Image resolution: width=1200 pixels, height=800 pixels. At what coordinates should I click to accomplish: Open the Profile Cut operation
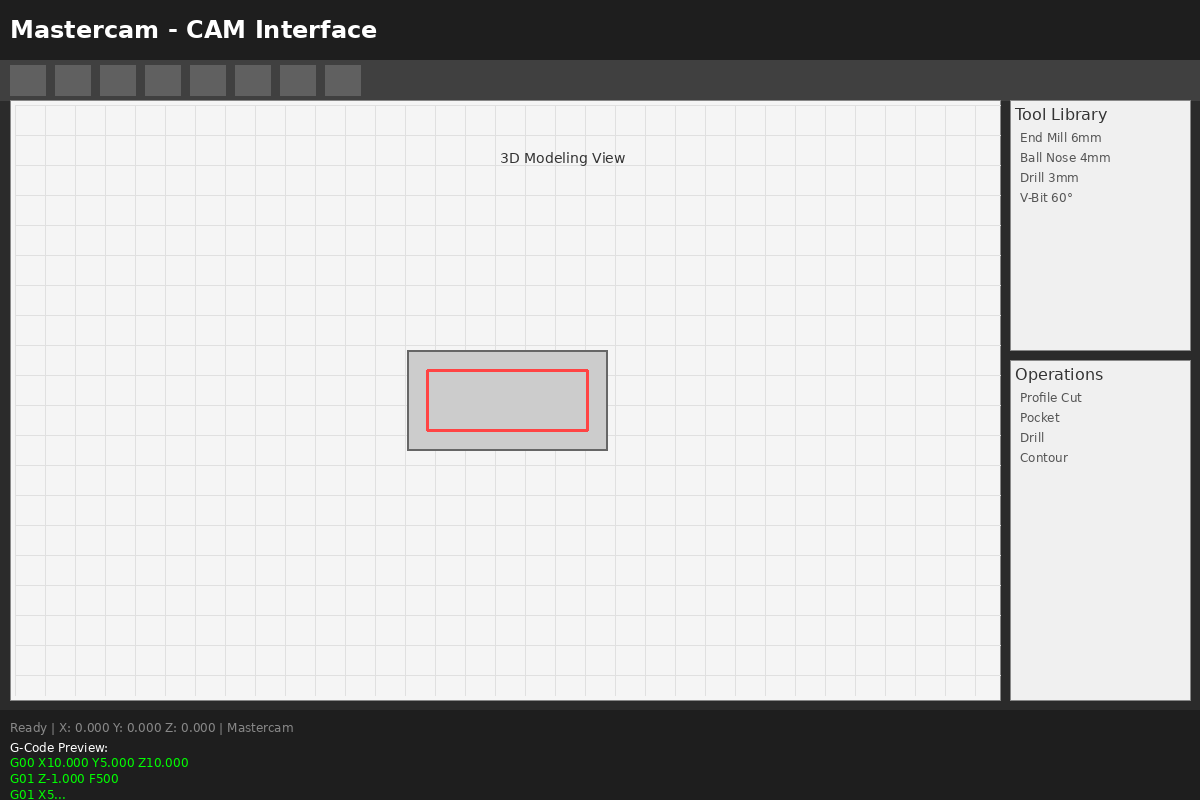[1050, 398]
